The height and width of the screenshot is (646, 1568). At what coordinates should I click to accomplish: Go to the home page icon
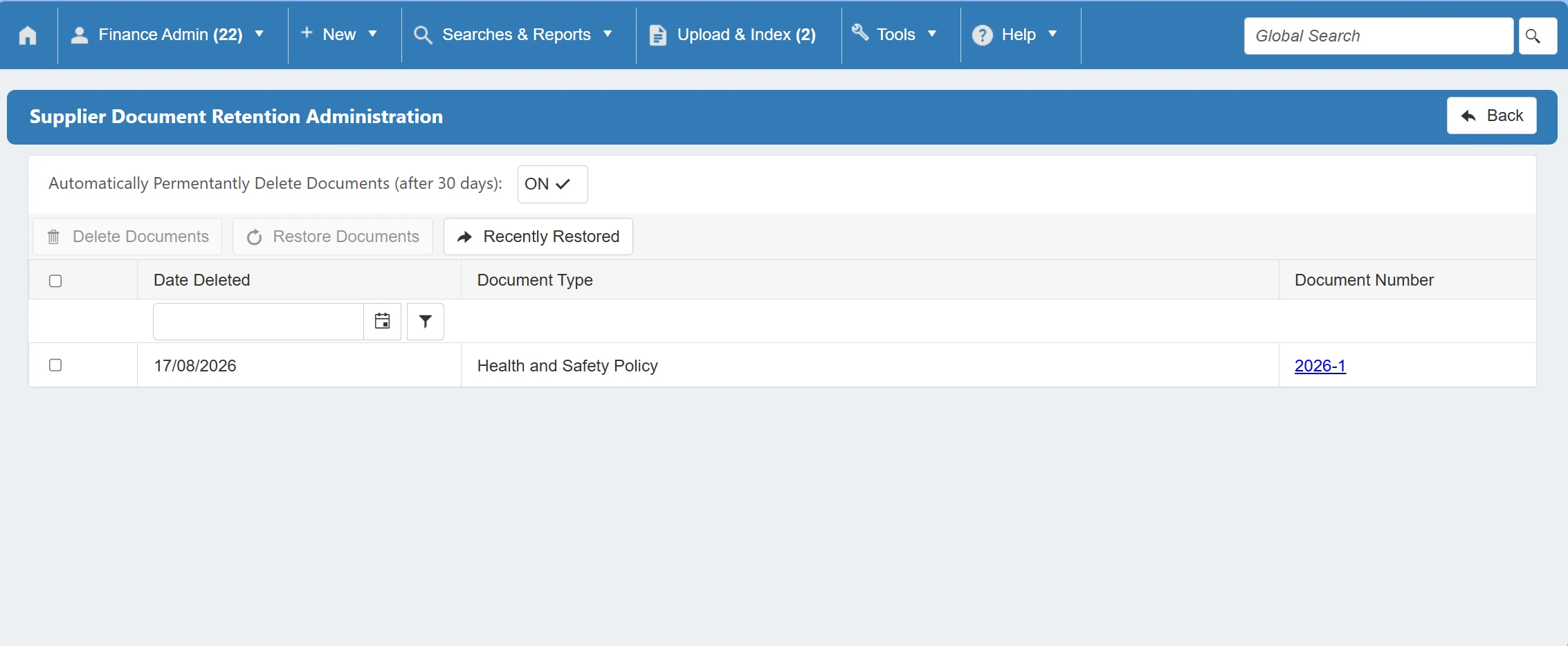28,35
